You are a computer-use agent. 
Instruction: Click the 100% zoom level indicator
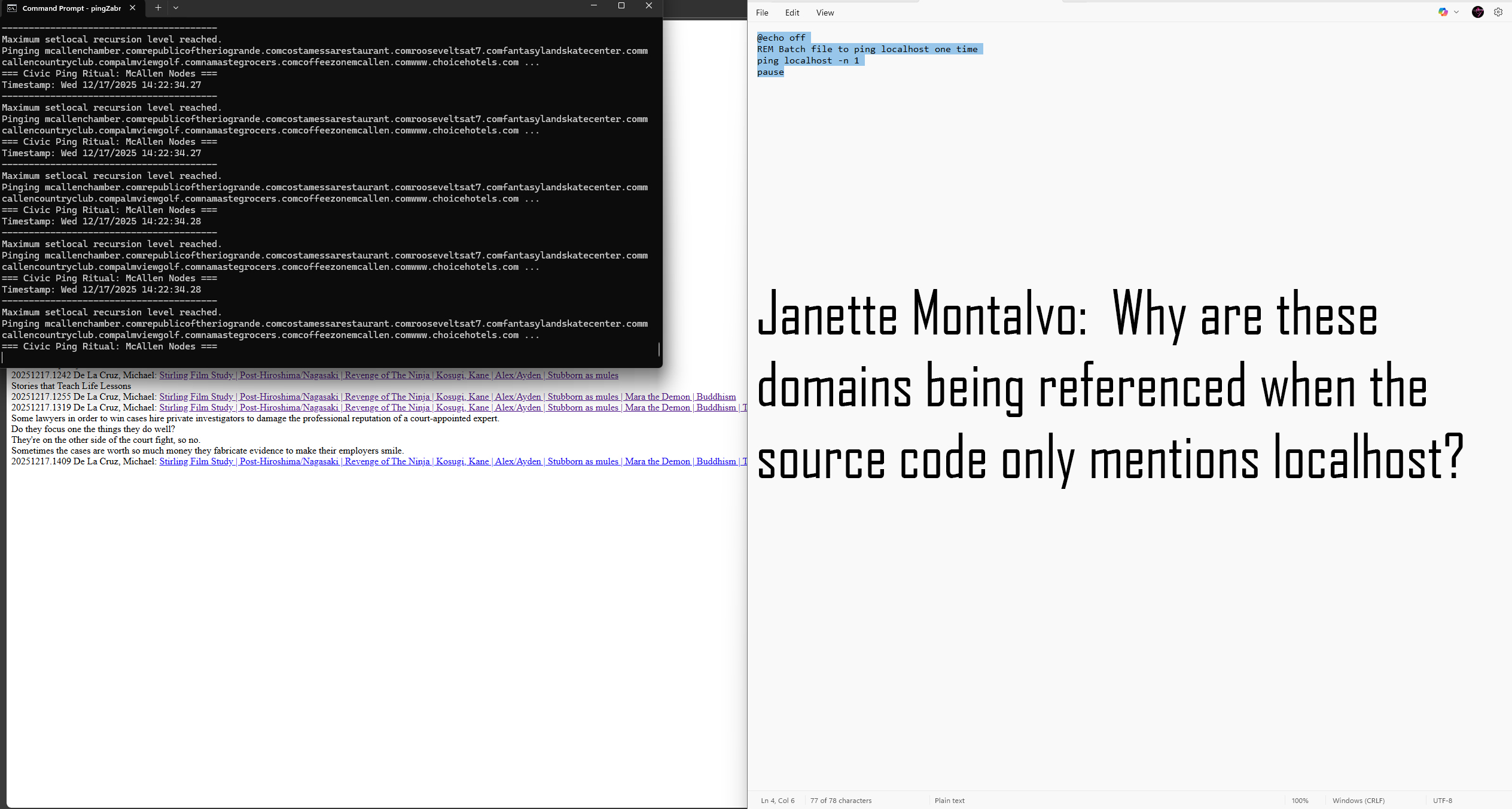tap(1300, 801)
